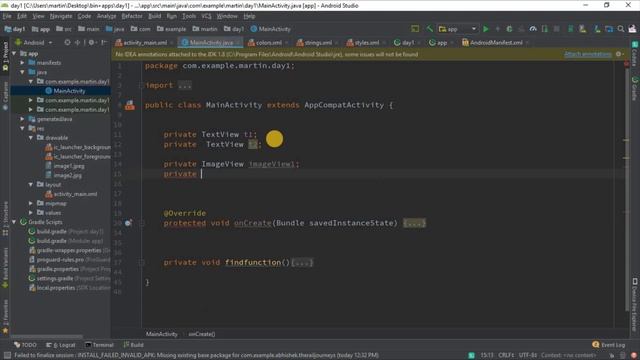Open the Refactor menu

[x=132, y=16]
